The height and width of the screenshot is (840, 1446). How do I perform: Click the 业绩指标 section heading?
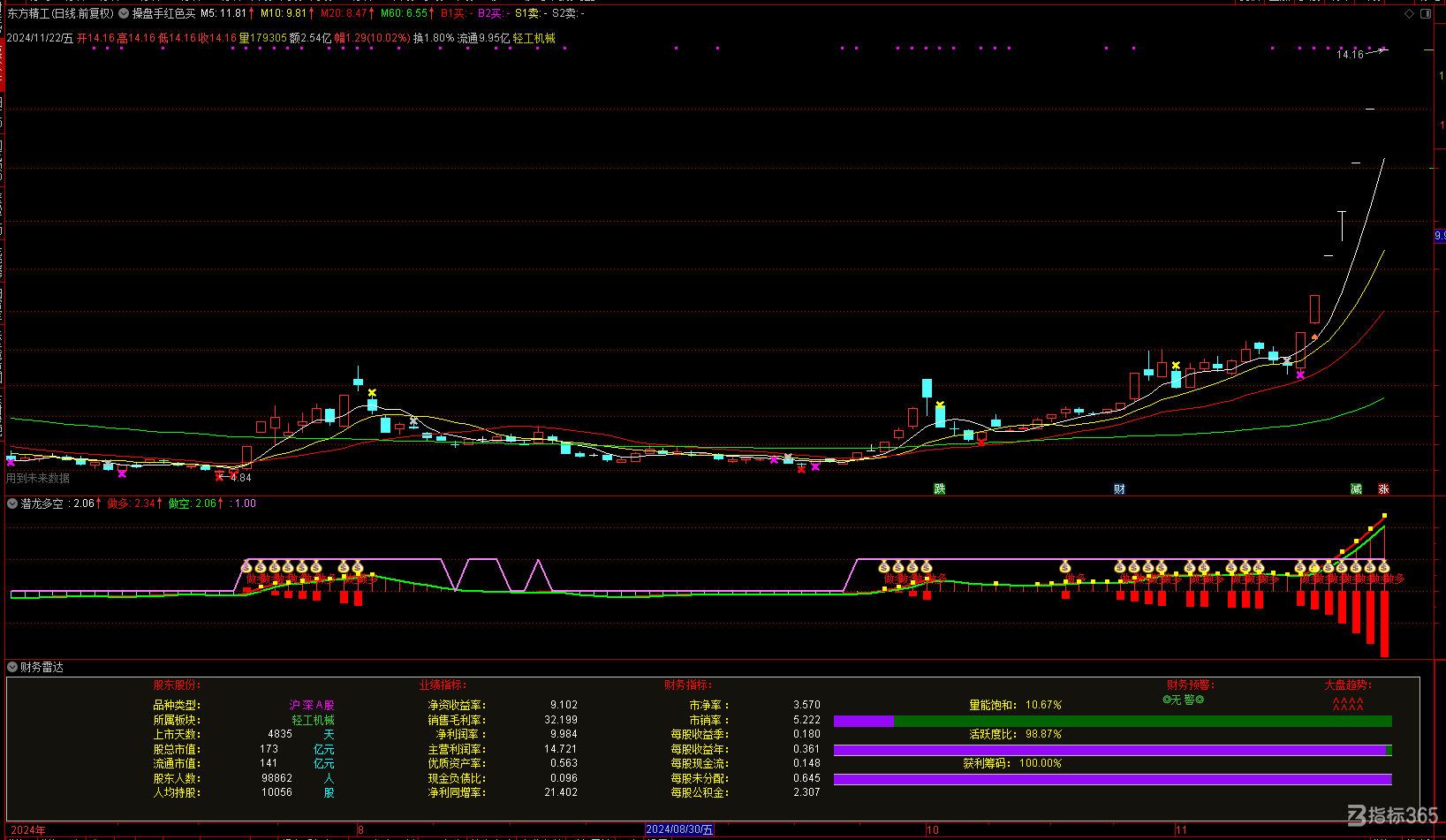click(x=443, y=685)
